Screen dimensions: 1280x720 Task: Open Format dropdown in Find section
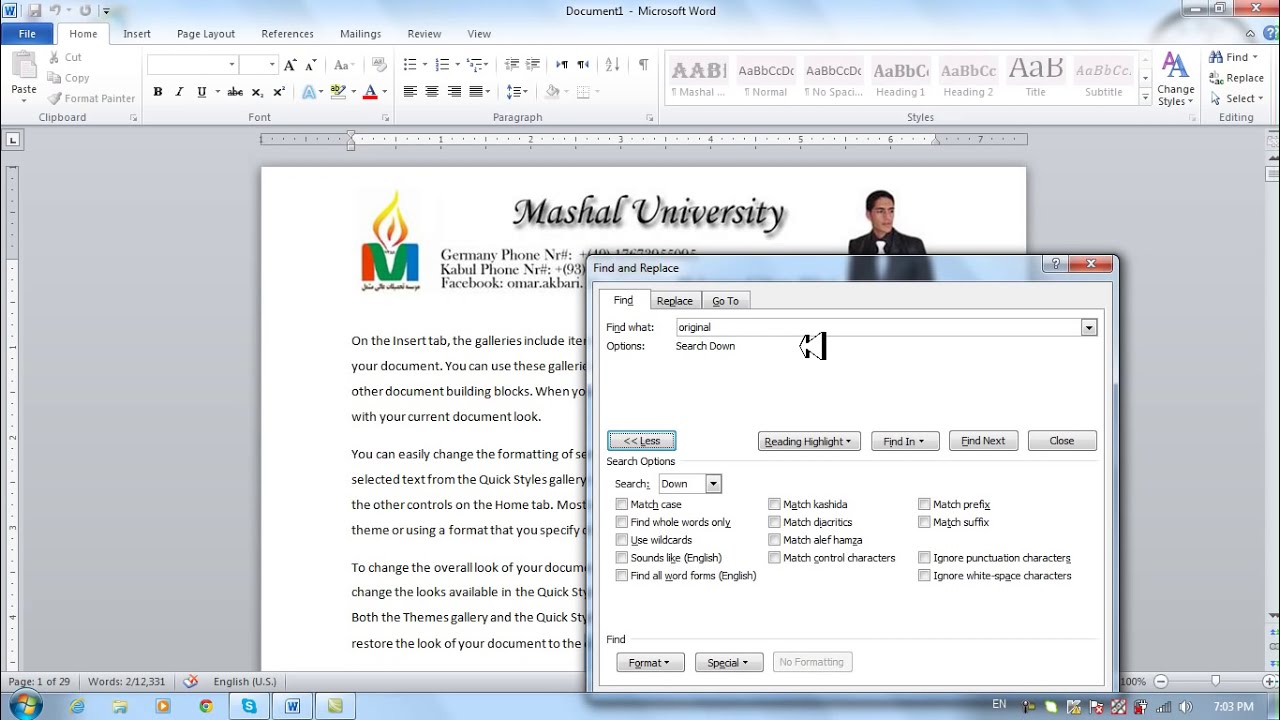pos(650,663)
